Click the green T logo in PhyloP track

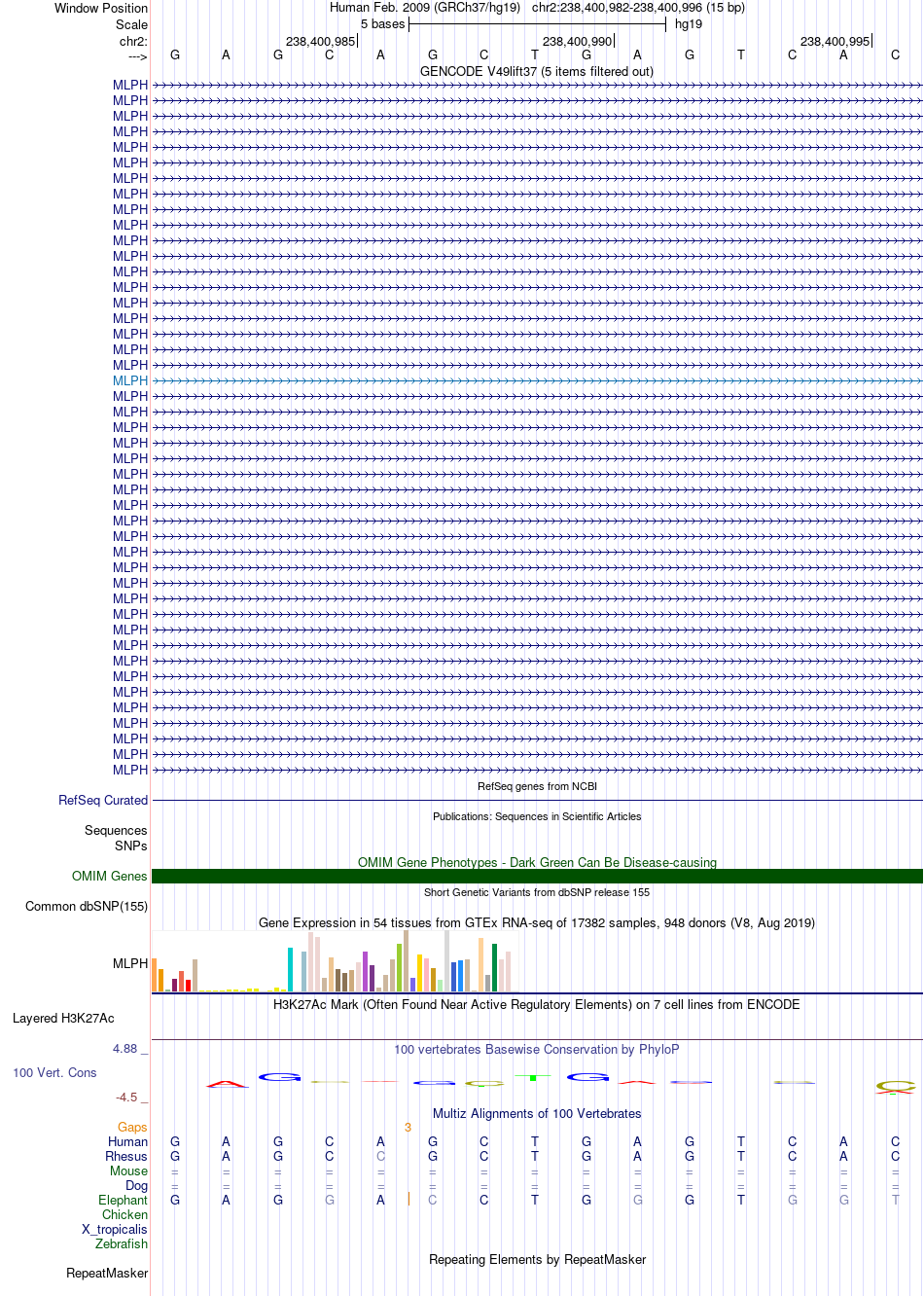click(x=533, y=1077)
